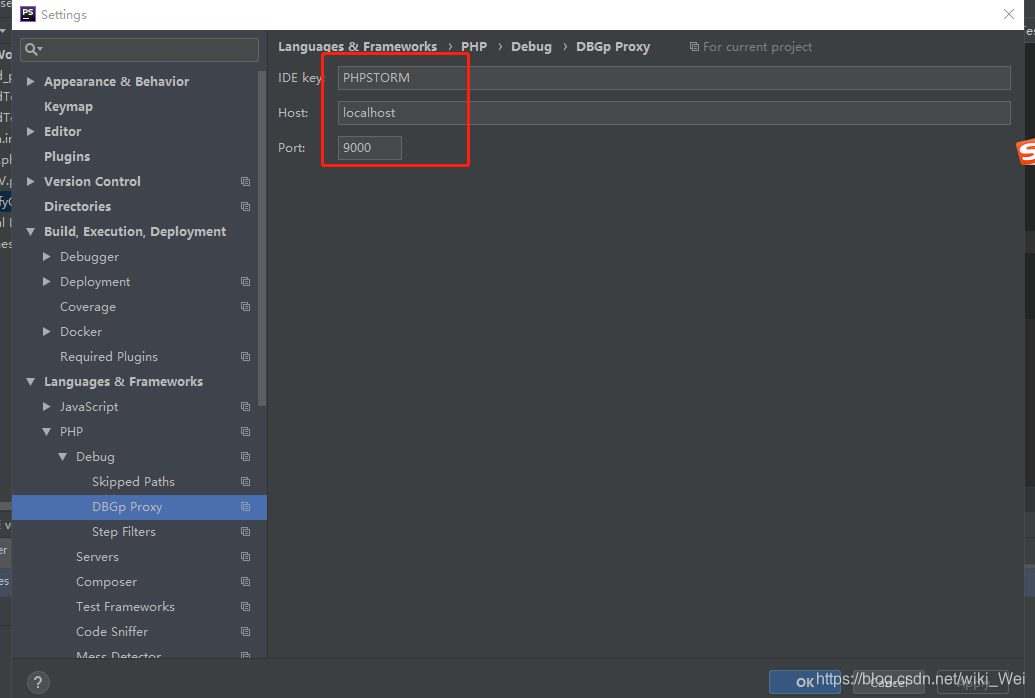Viewport: 1035px width, 698px height.
Task: Collapse the PHP node arrow
Action: pos(46,432)
